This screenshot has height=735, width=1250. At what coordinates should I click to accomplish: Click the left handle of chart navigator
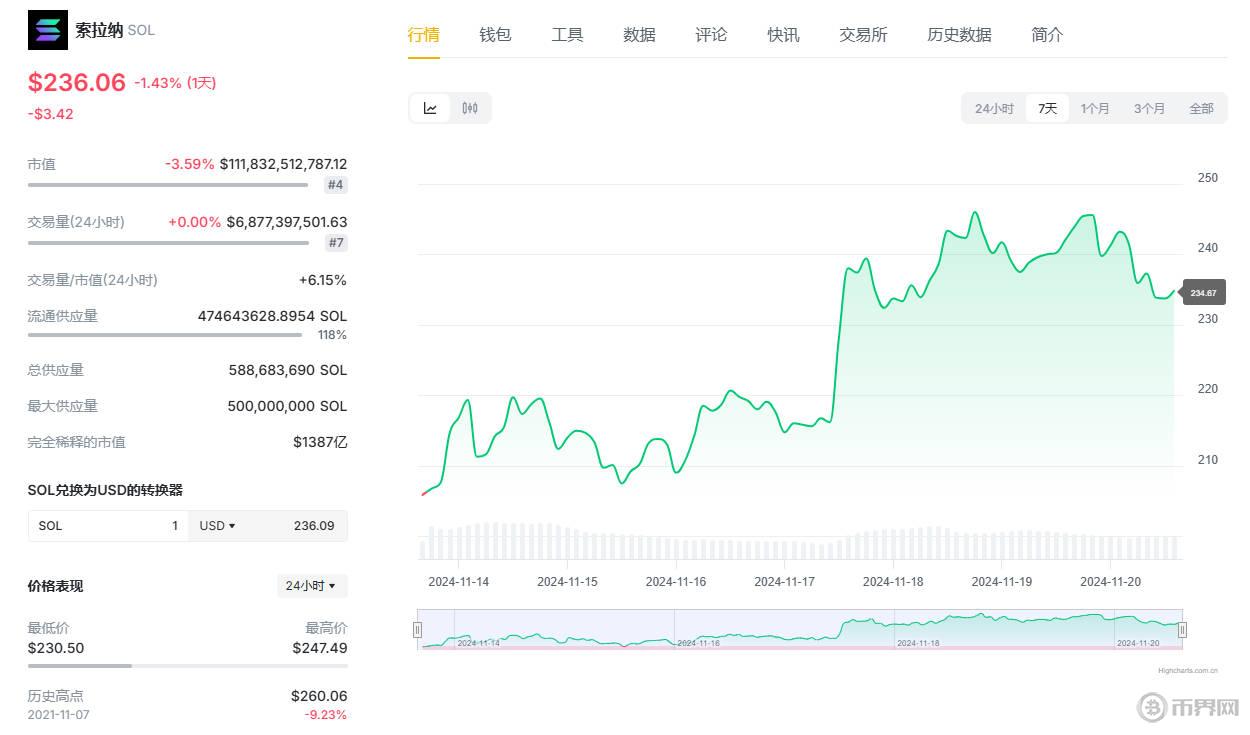coord(418,630)
